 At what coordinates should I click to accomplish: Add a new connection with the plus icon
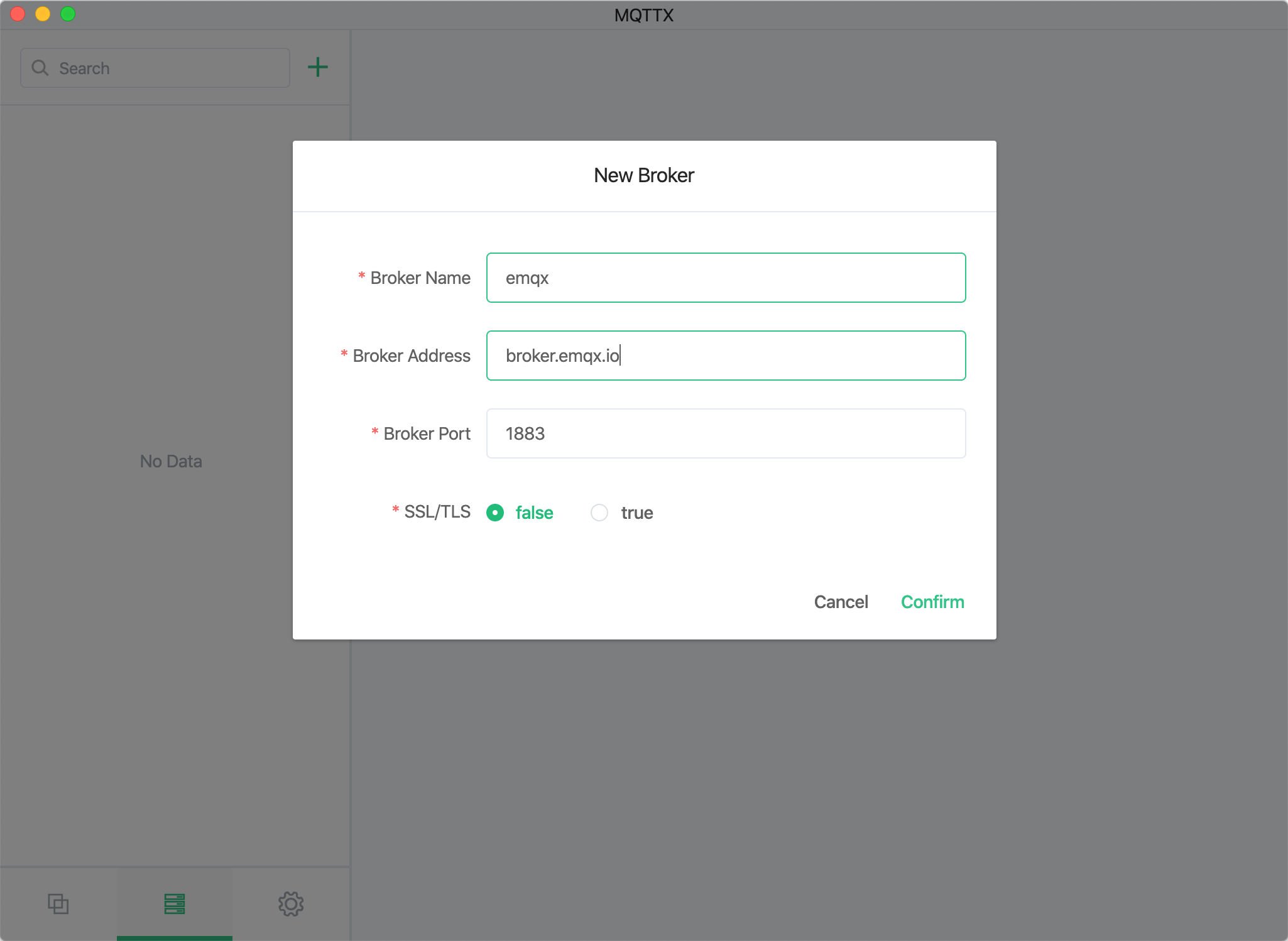coord(318,67)
